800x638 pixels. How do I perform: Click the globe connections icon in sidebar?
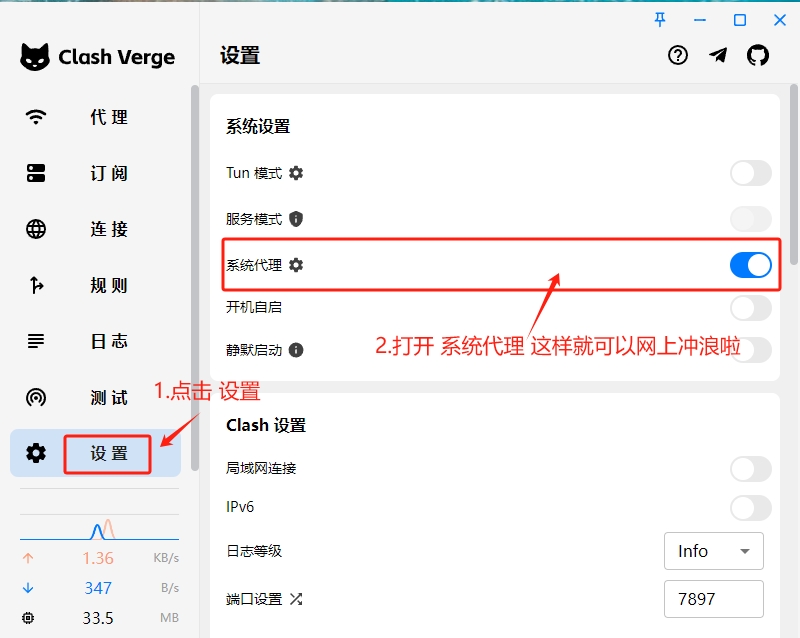[36, 229]
